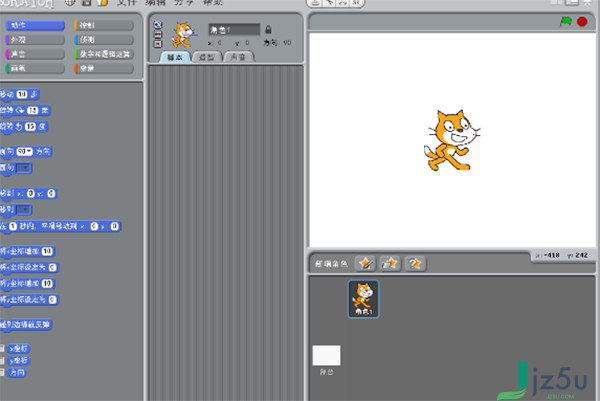Viewport: 600px width, 401px height.
Task: Select the 动作 motion block category
Action: pyautogui.click(x=35, y=25)
